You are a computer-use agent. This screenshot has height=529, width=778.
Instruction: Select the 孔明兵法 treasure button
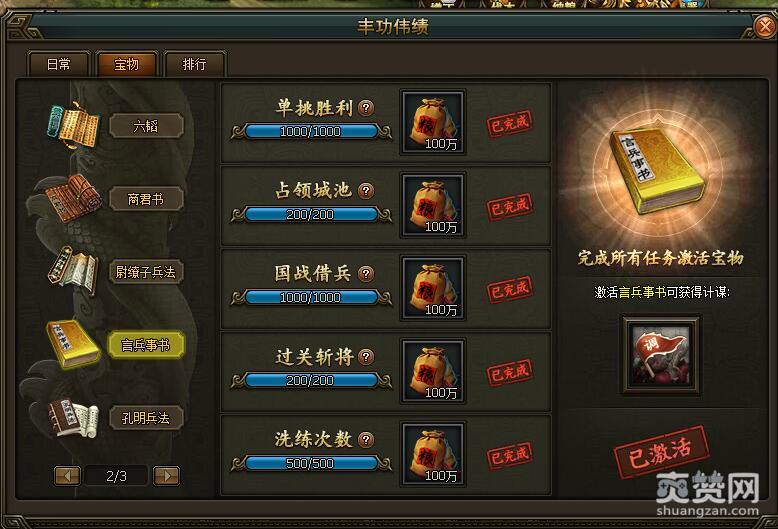(x=146, y=418)
